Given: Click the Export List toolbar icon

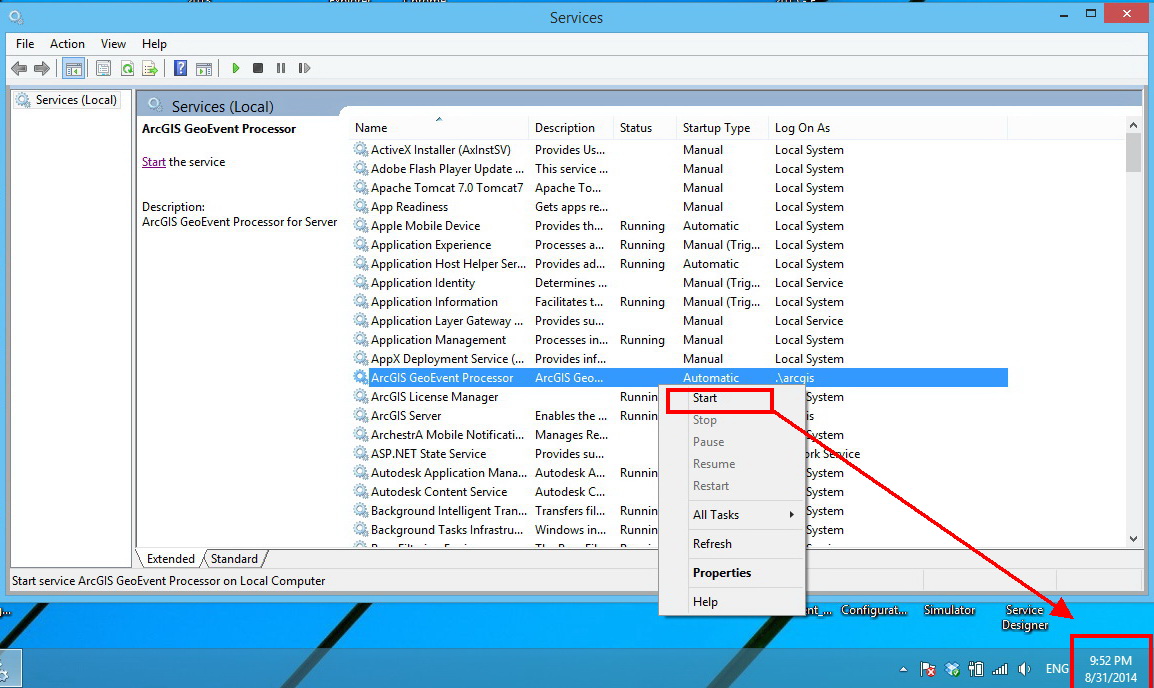Looking at the screenshot, I should point(150,68).
